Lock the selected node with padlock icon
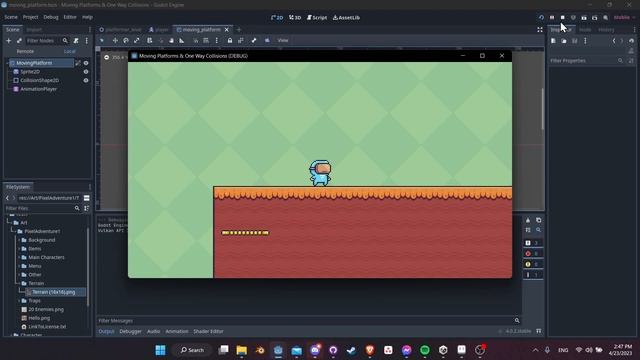The width and height of the screenshot is (640, 360). point(230,40)
